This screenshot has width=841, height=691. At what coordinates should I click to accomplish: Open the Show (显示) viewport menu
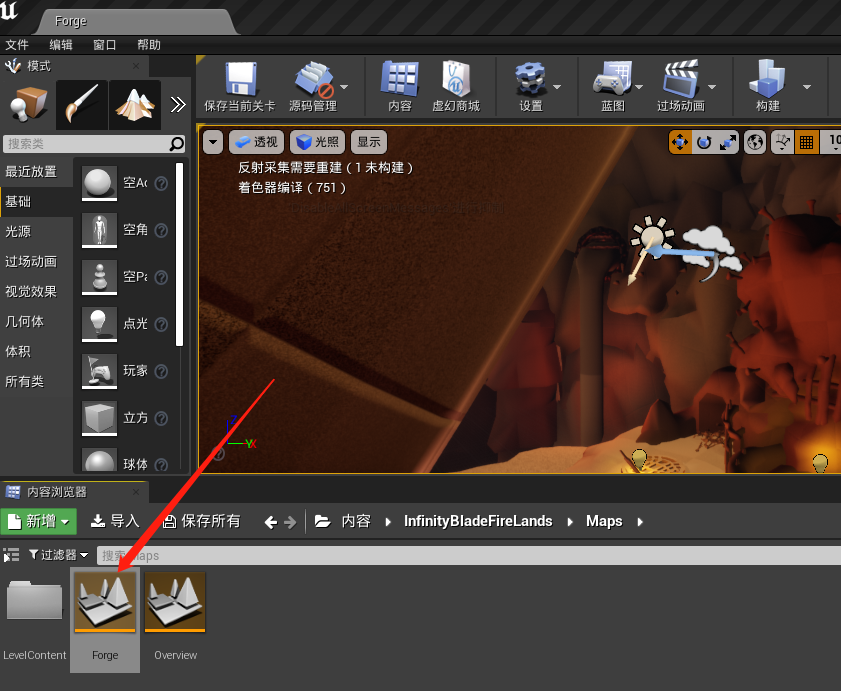369,142
